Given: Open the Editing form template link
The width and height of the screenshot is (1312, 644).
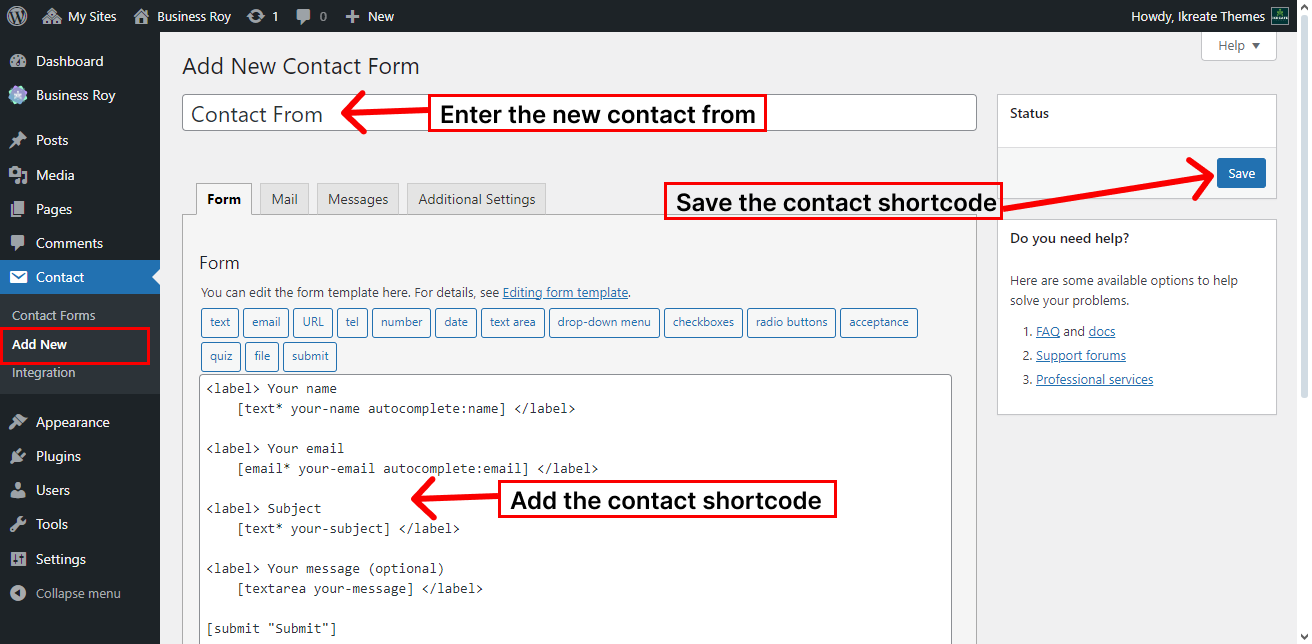Looking at the screenshot, I should point(565,293).
